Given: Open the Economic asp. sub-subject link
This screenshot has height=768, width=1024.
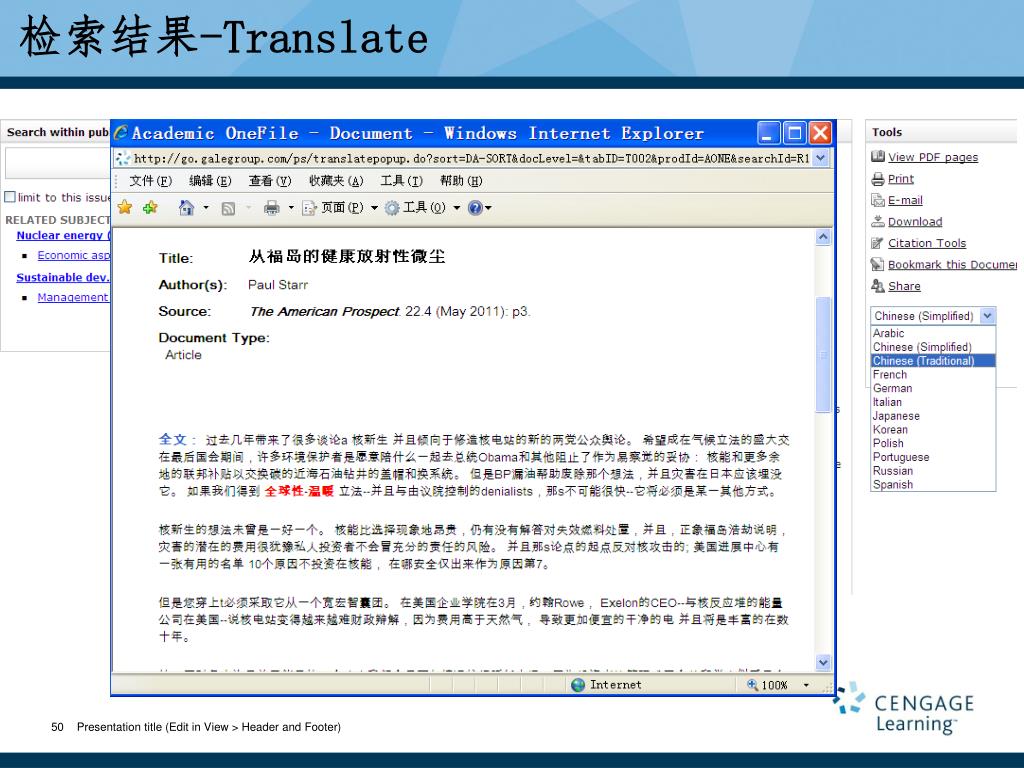Looking at the screenshot, I should pos(74,255).
